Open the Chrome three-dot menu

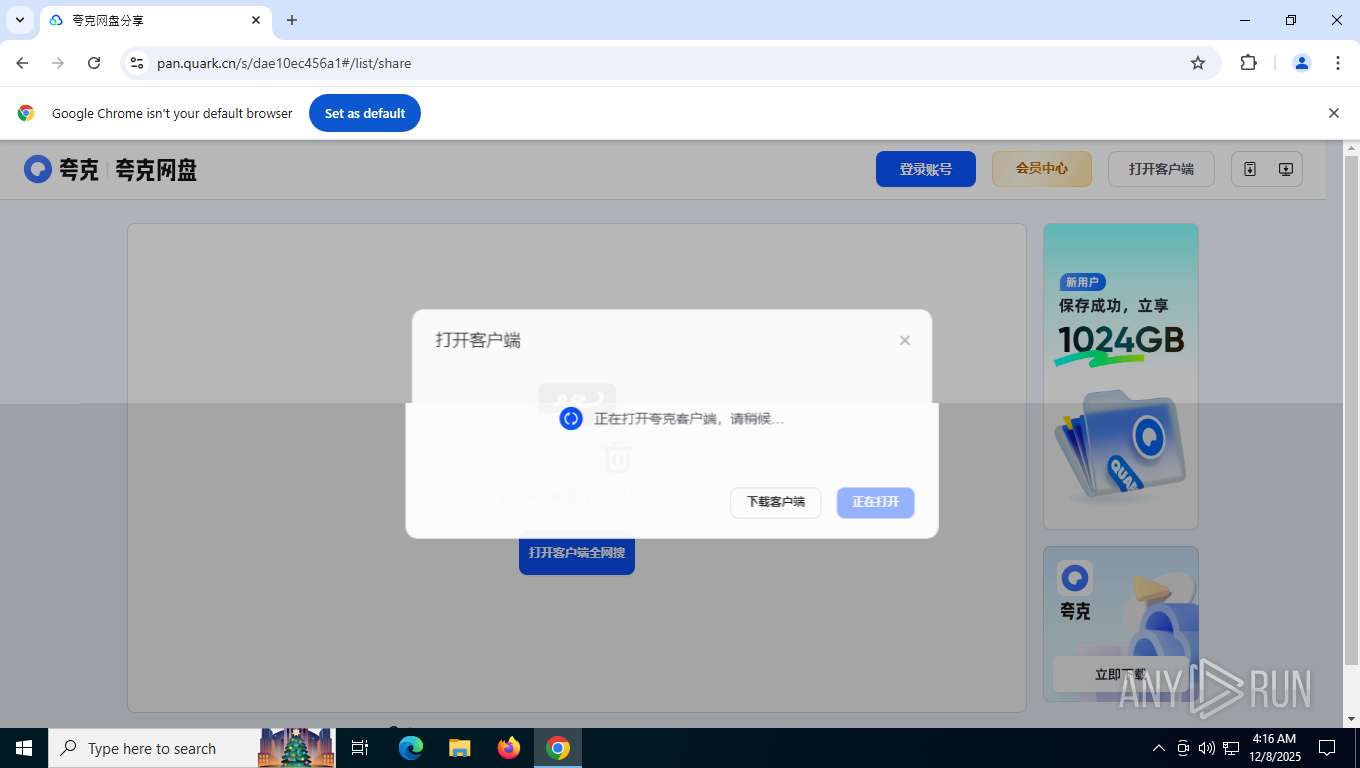(1338, 63)
